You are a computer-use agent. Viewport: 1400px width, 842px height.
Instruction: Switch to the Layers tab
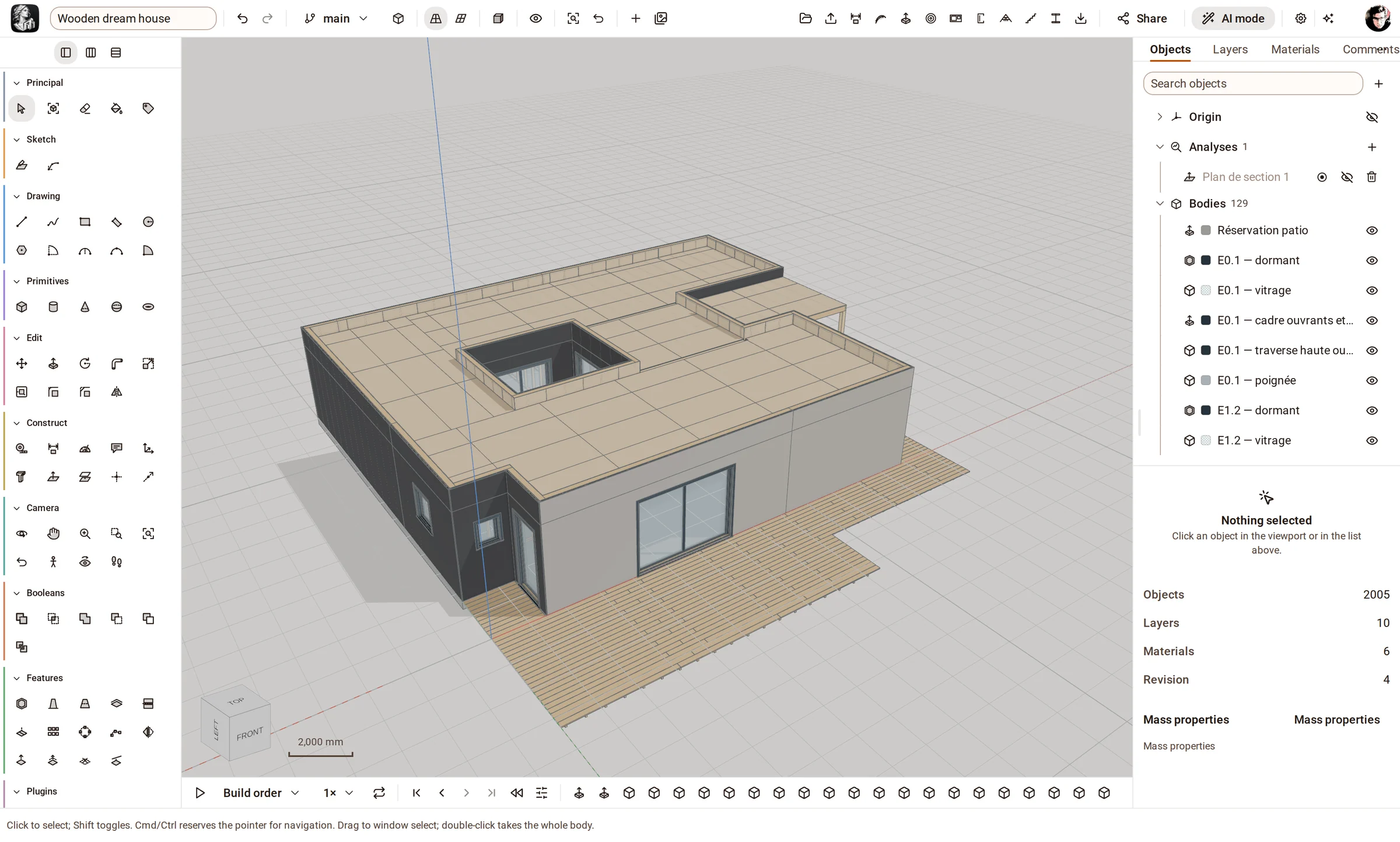(x=1230, y=50)
